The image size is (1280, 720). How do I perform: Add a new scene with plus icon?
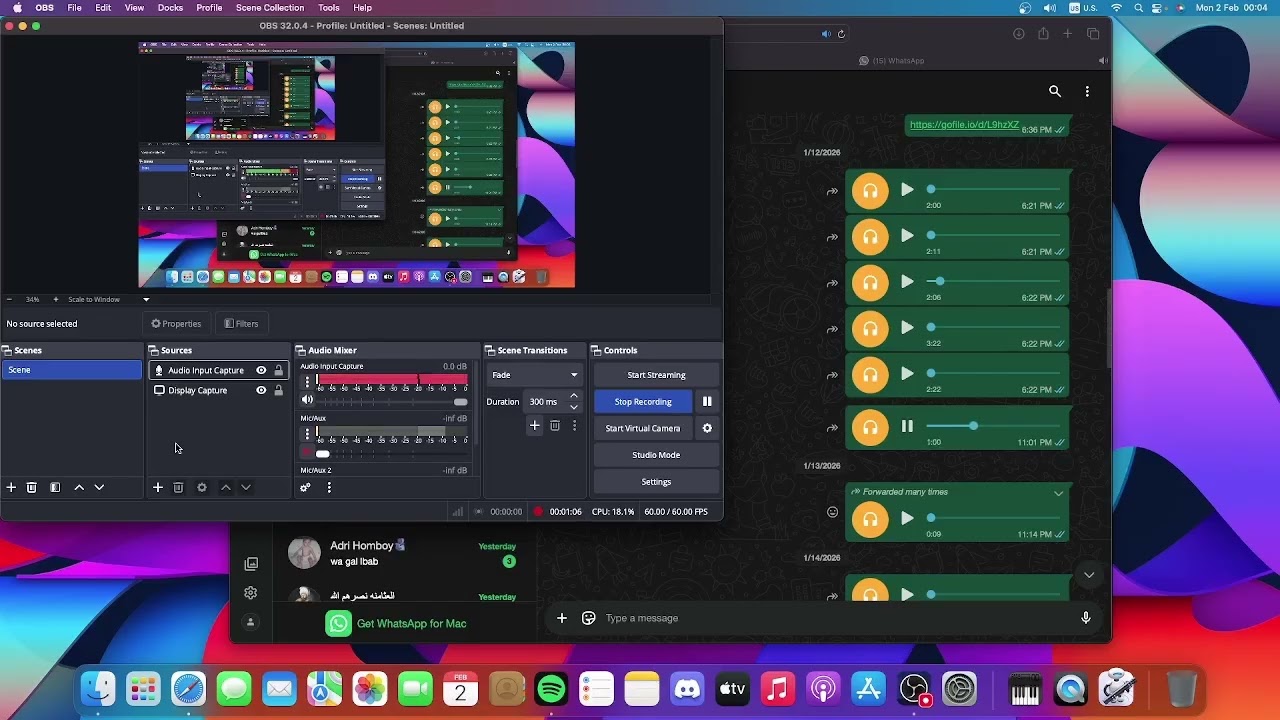[x=11, y=487]
